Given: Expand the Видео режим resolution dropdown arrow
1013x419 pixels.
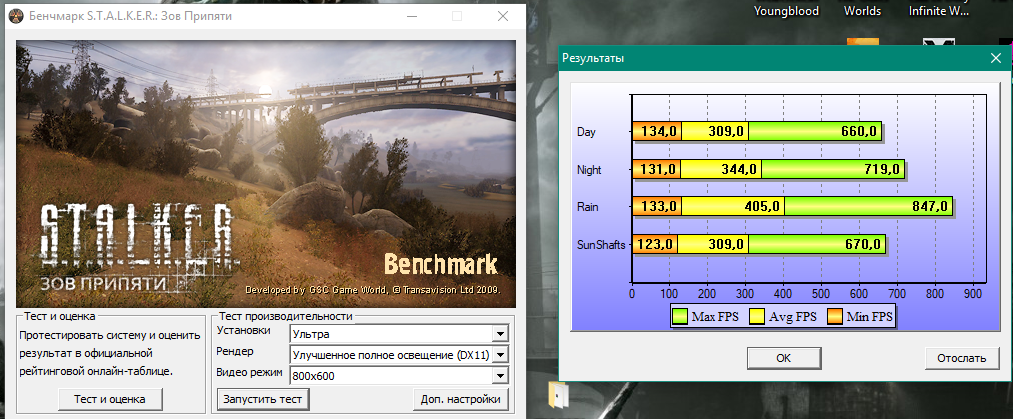Looking at the screenshot, I should tap(499, 376).
